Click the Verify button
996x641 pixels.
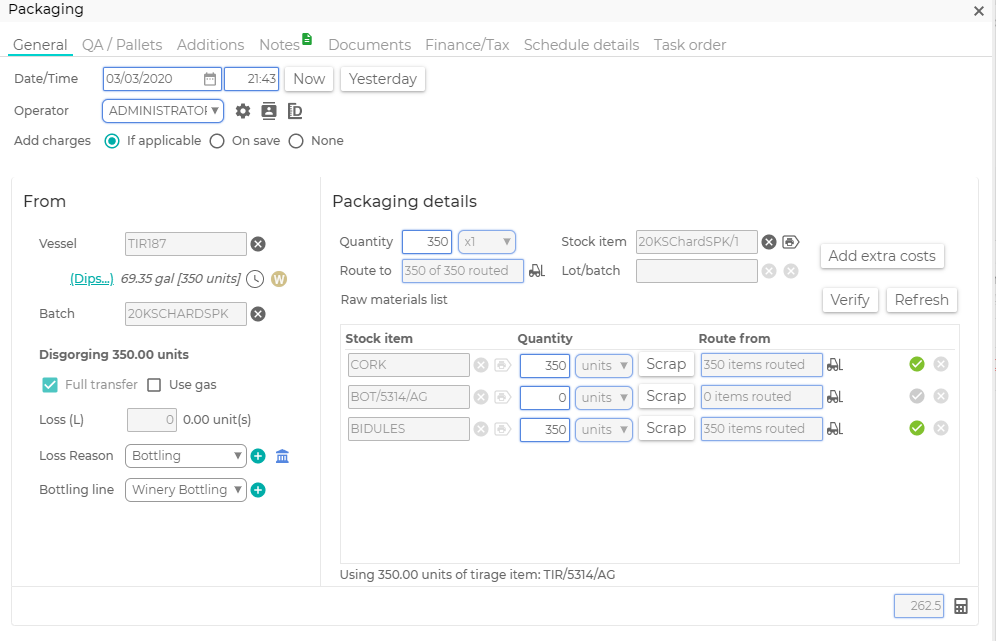pos(850,300)
